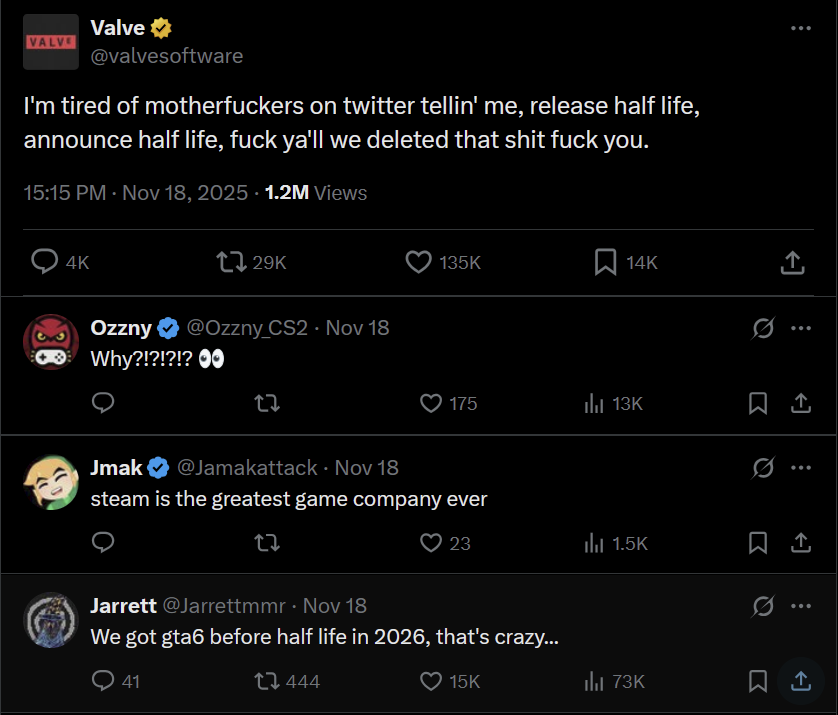The image size is (838, 715).
Task: View analytics of Ozzny's reply
Action: (594, 403)
